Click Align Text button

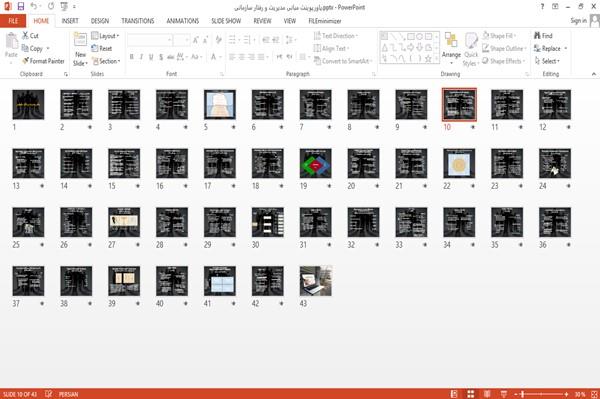331,48
